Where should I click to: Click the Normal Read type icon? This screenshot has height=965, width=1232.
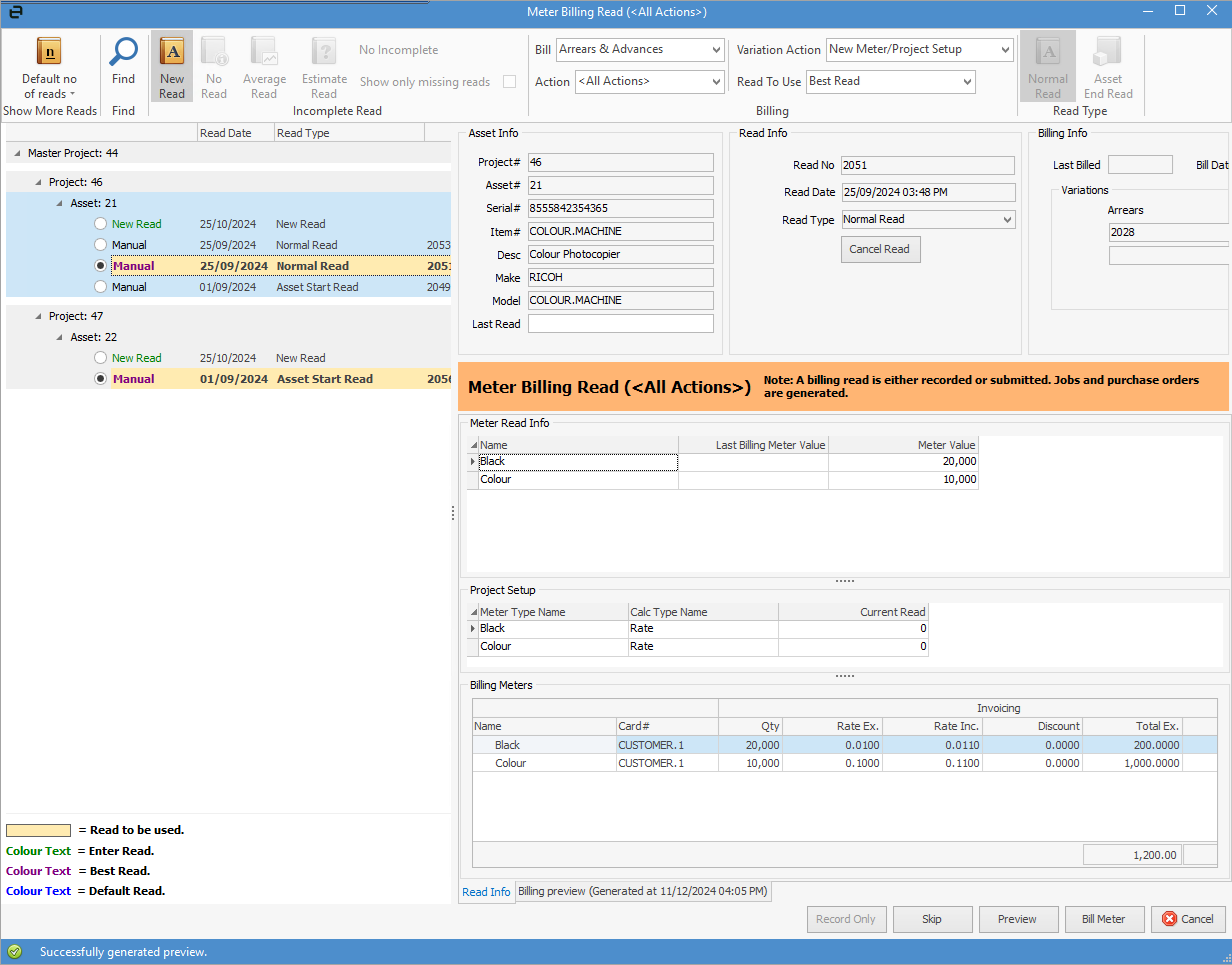(1047, 52)
